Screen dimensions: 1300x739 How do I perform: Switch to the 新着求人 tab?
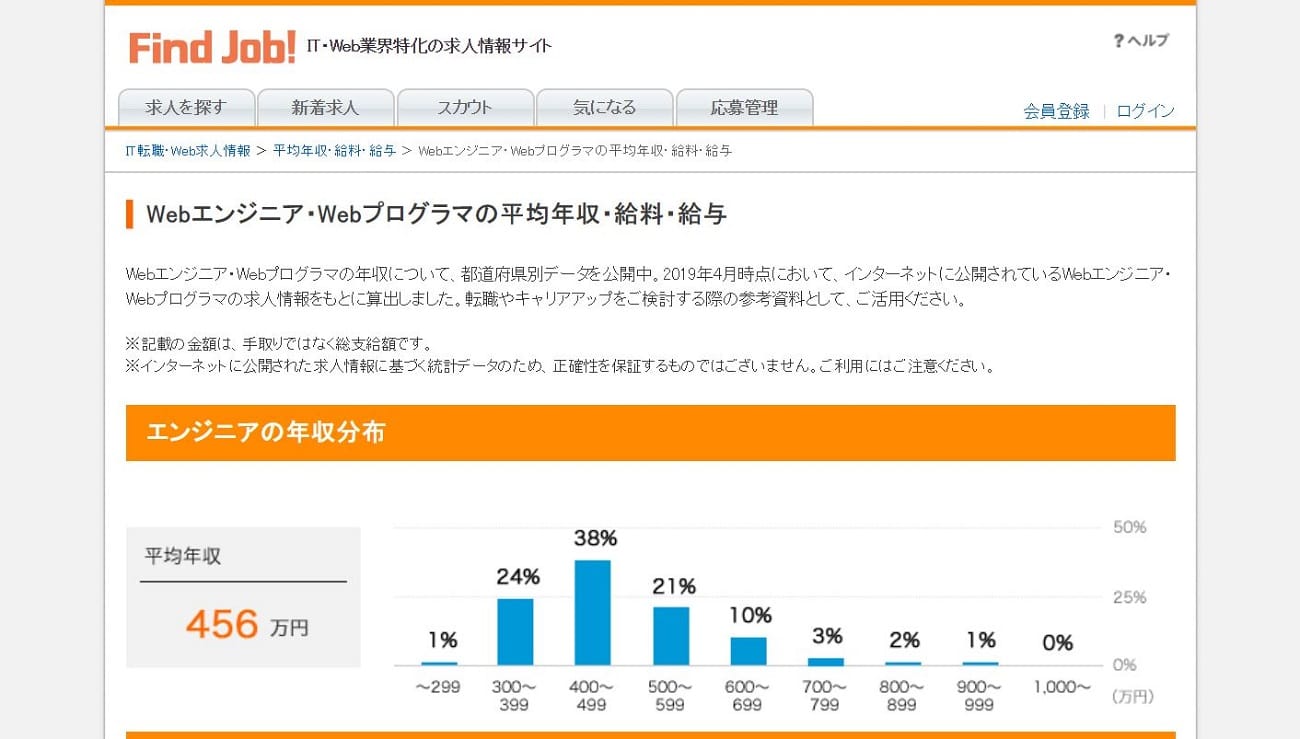(325, 108)
